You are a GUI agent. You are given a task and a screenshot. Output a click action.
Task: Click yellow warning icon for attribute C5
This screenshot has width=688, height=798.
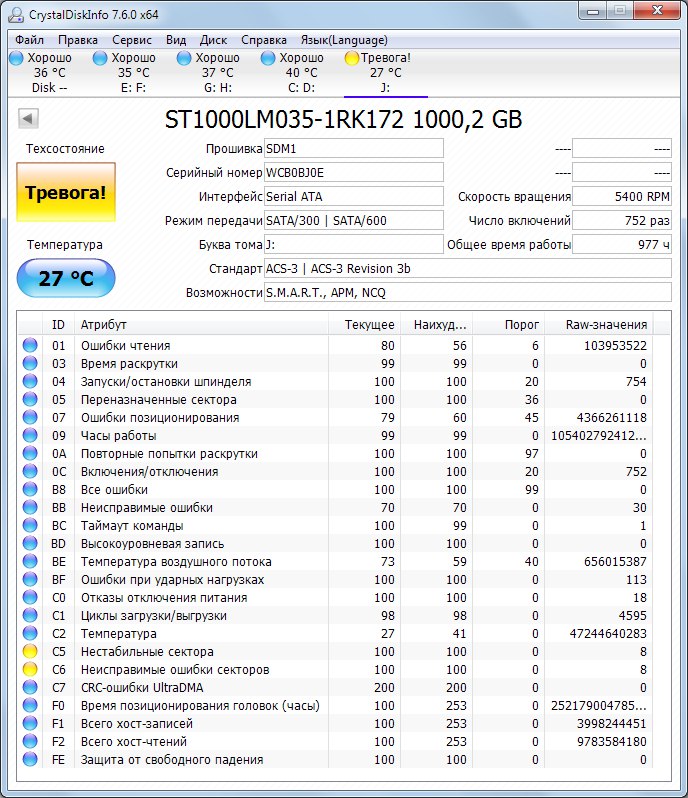coord(30,651)
